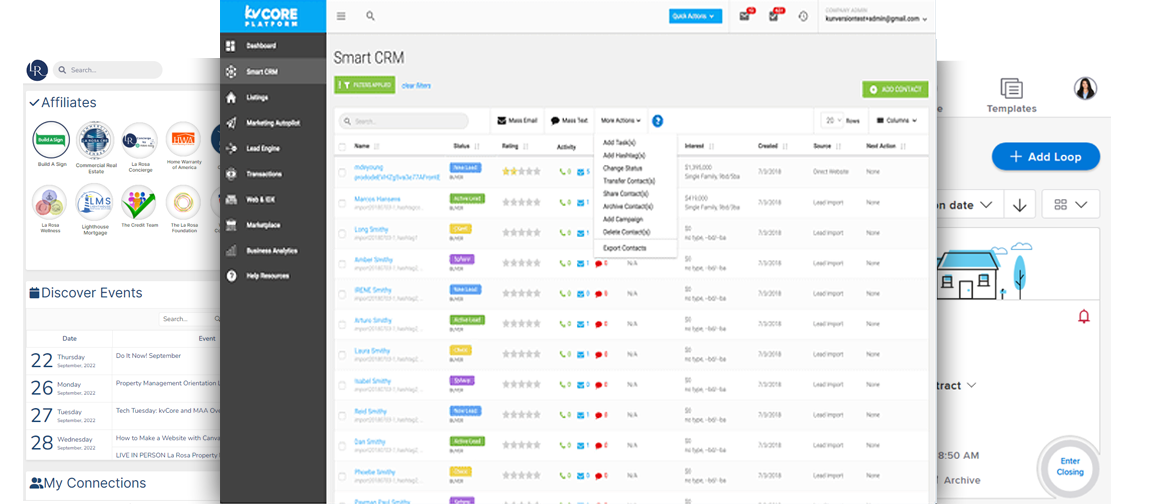1170x504 pixels.
Task: Open the history clock icon in header
Action: pyautogui.click(x=803, y=16)
